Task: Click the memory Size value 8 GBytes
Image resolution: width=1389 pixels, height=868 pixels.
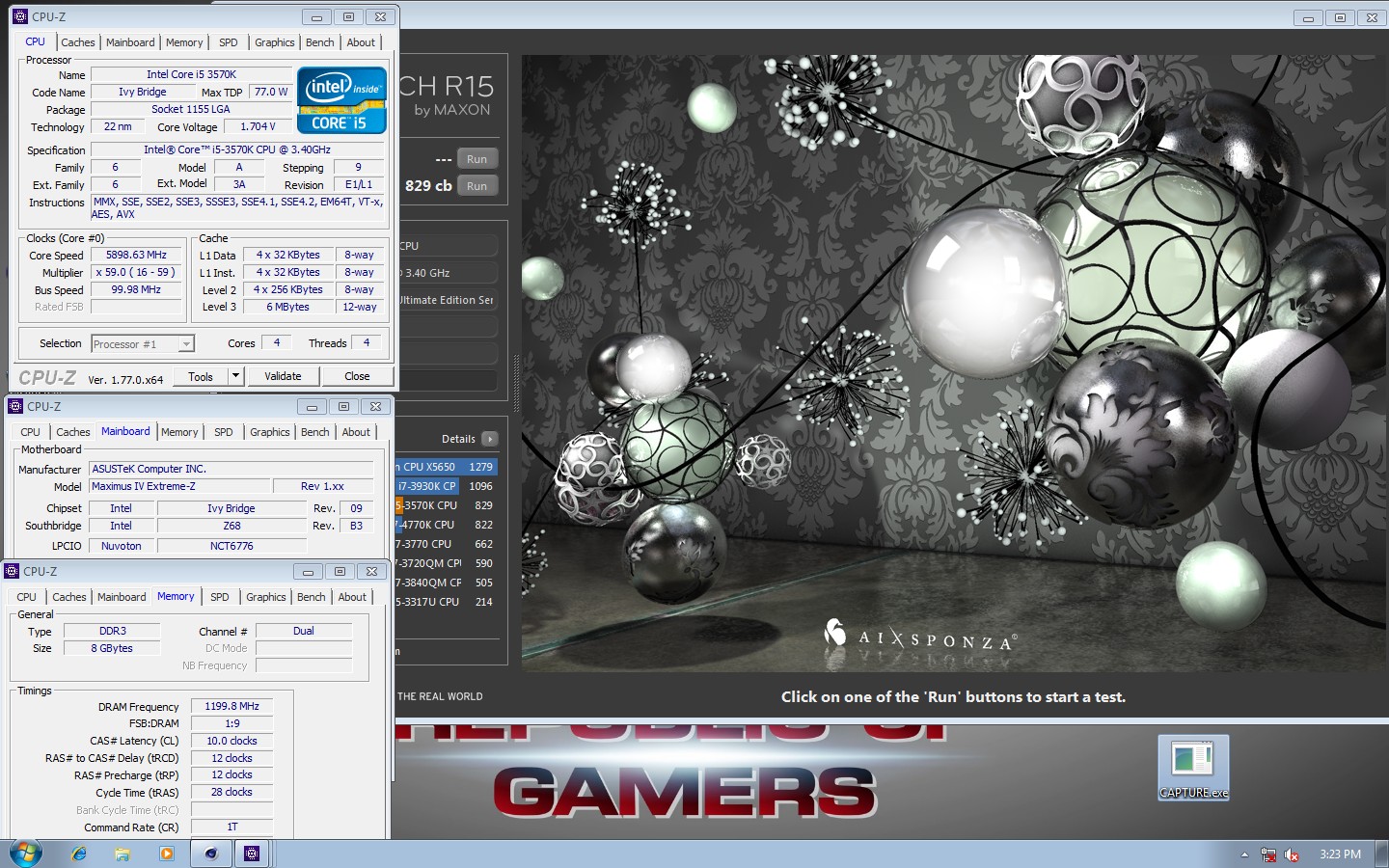Action: pos(112,648)
